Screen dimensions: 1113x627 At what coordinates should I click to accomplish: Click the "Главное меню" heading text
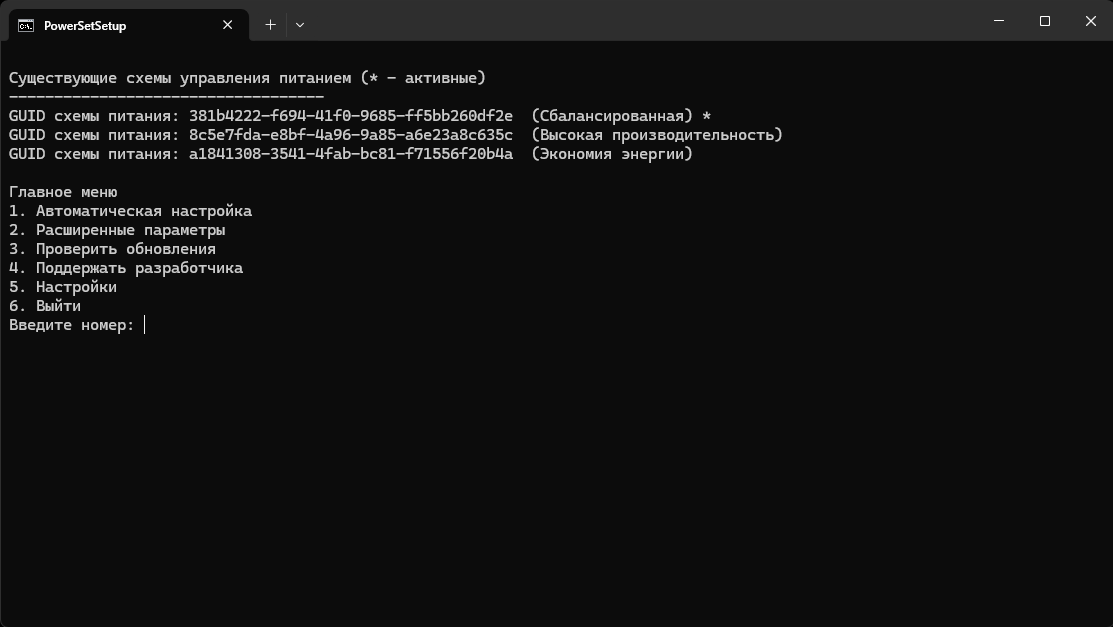click(x=63, y=192)
